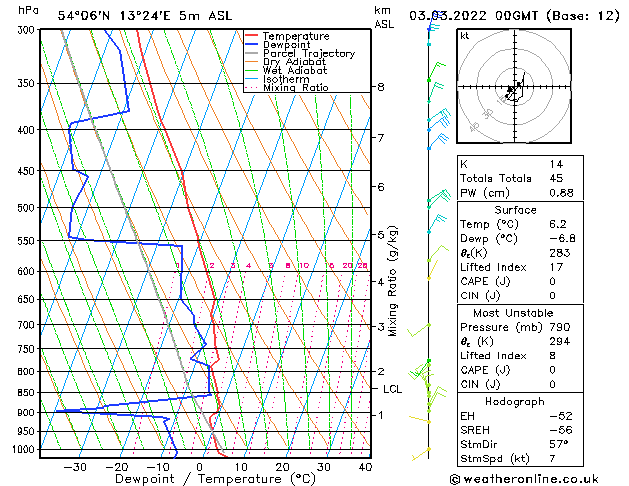The image size is (629, 486).
Task: Click the weatheronline.co.uk copyright text
Action: pos(524,479)
